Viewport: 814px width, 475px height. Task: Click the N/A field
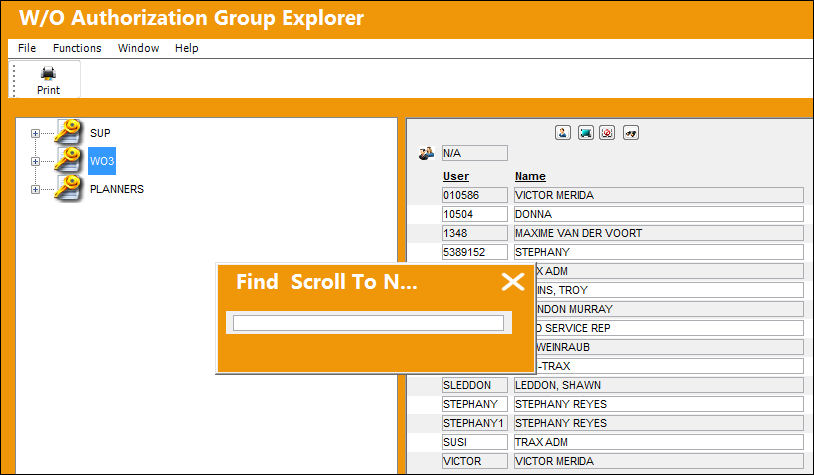coord(474,153)
